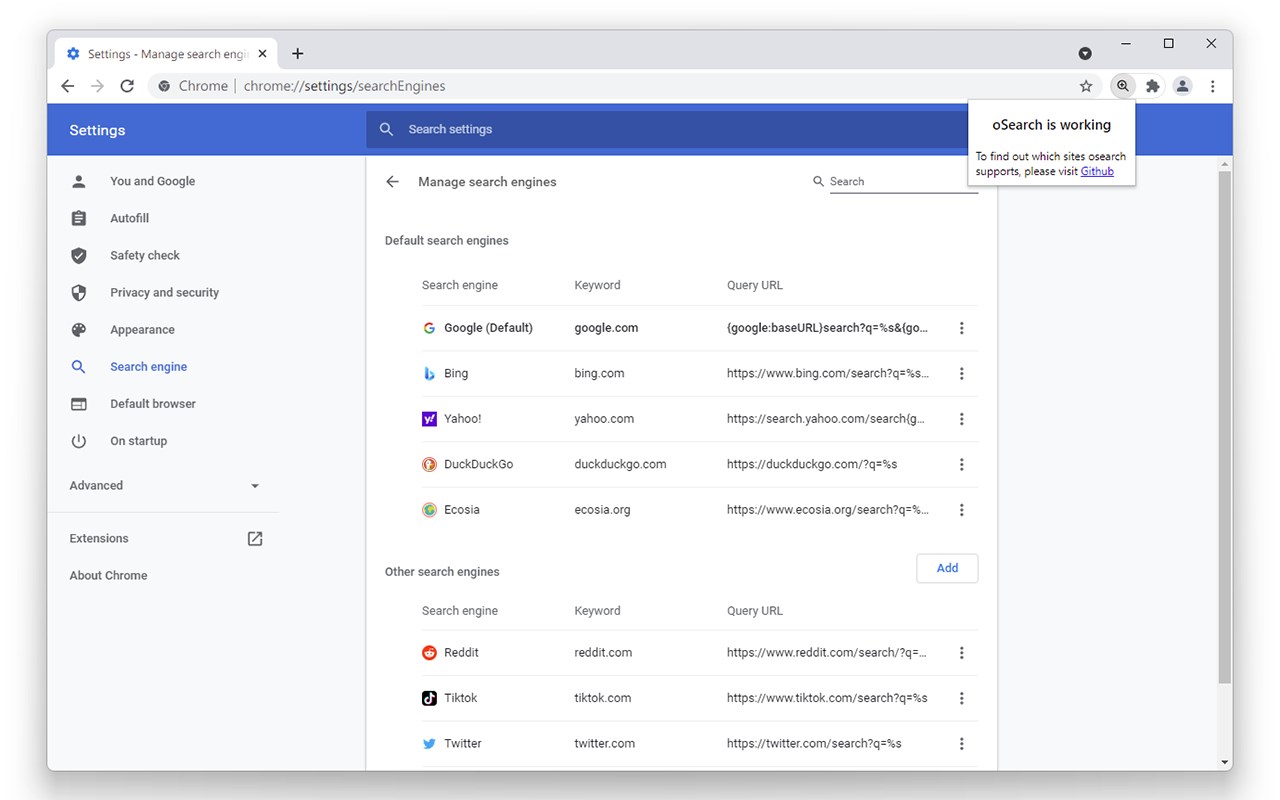Viewport: 1280px width, 800px height.
Task: Open the Appearance settings section
Action: point(142,330)
